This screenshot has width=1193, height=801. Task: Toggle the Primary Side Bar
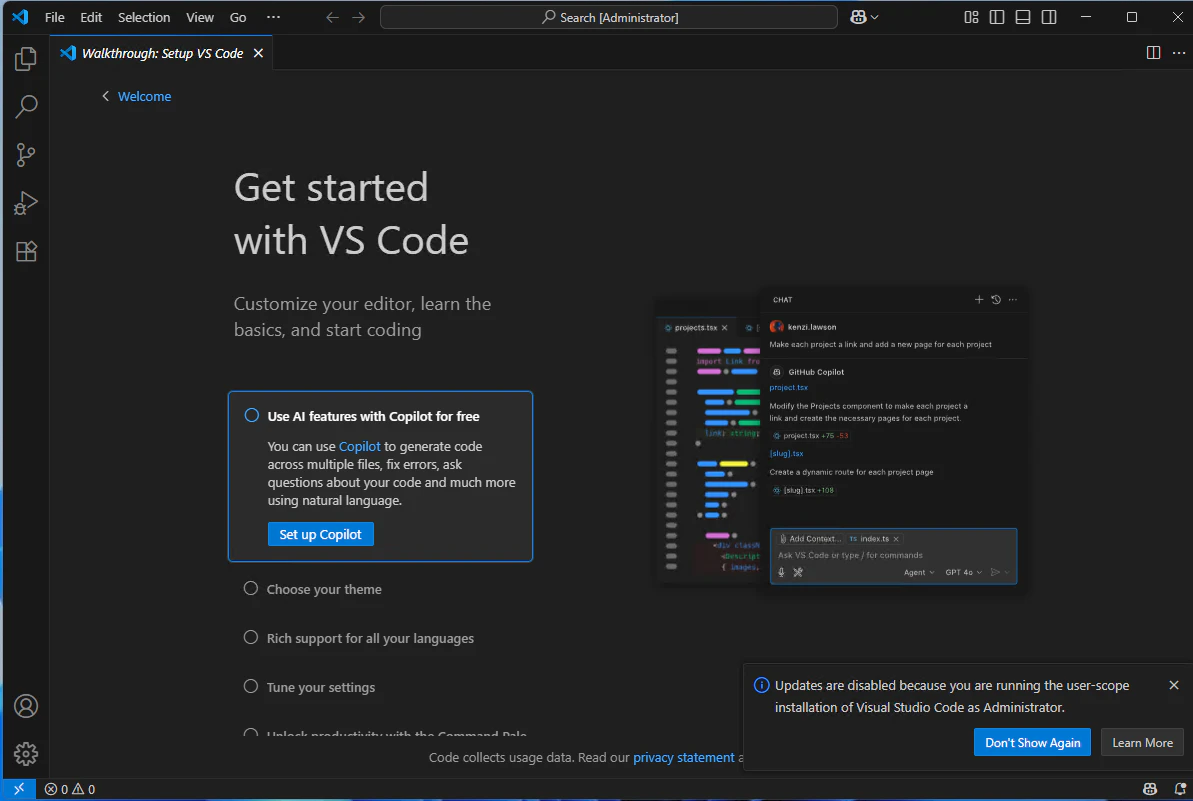(997, 17)
